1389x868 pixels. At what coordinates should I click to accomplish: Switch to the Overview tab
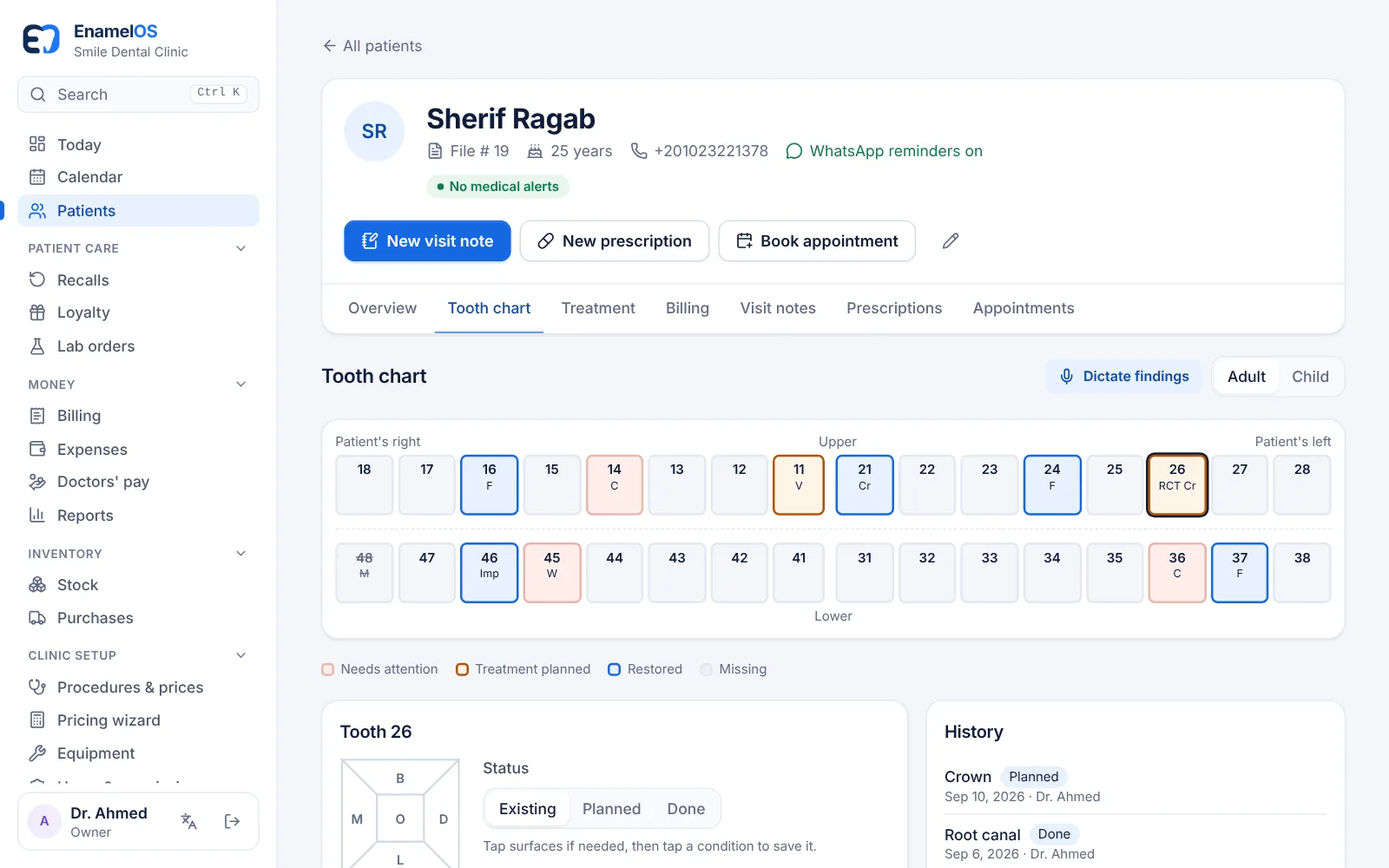pyautogui.click(x=382, y=308)
